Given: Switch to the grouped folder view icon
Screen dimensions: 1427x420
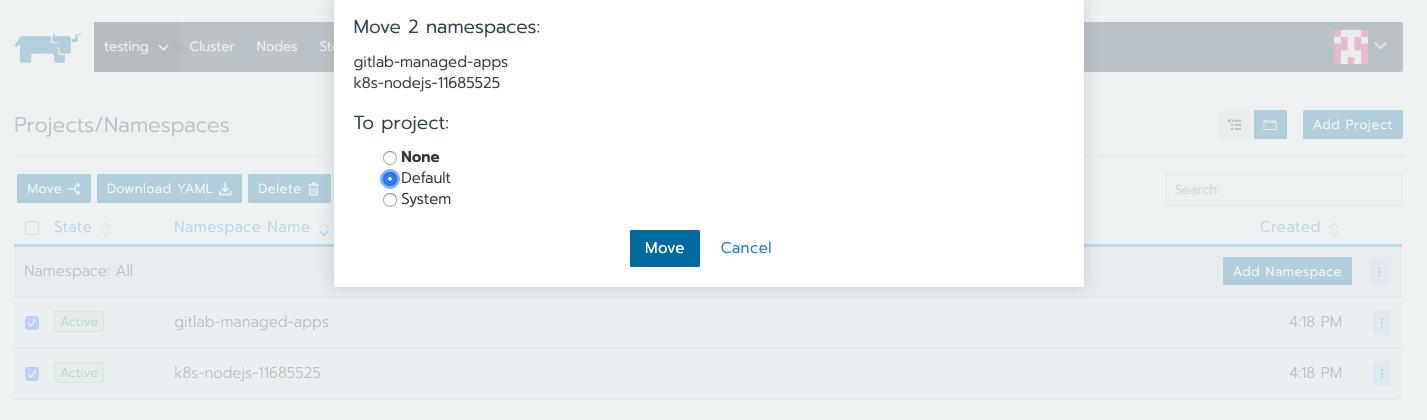Looking at the screenshot, I should pos(1270,125).
